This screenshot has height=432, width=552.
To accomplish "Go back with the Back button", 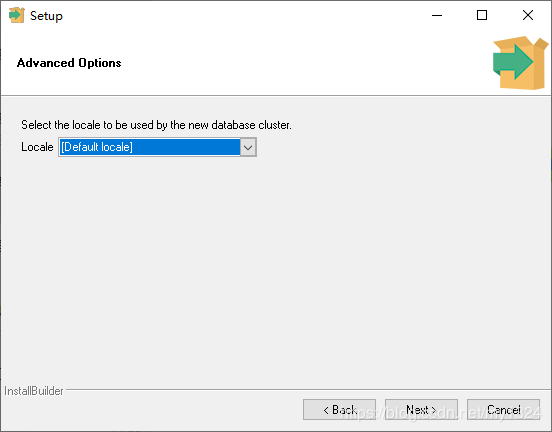I will 339,409.
